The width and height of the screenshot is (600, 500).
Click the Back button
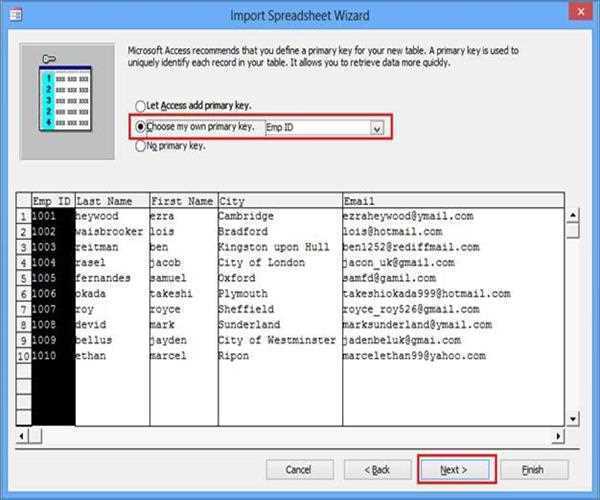pyautogui.click(x=376, y=469)
